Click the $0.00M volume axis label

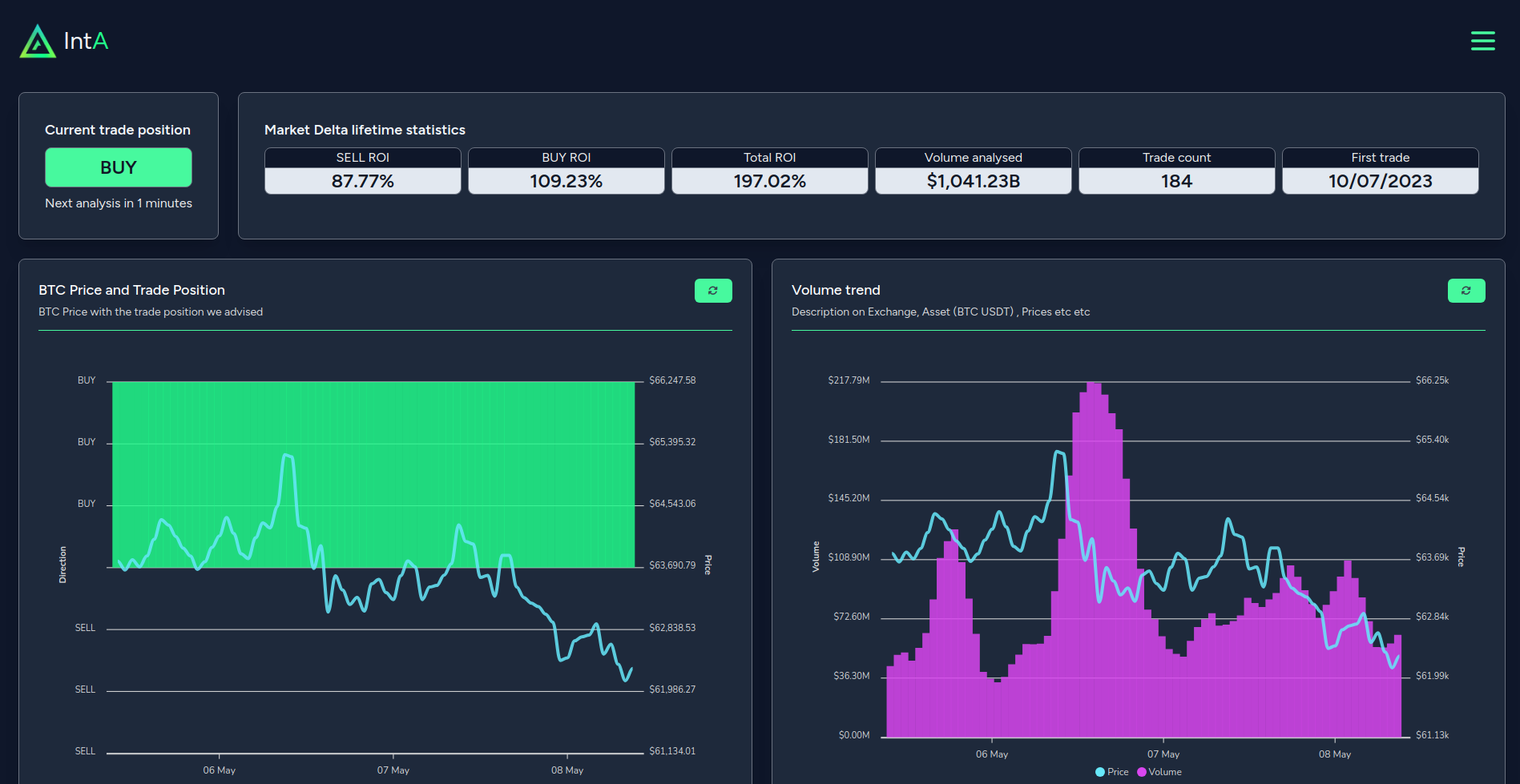(x=854, y=735)
